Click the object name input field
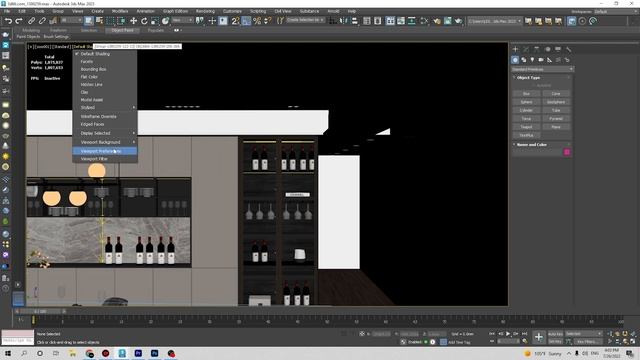640x360 pixels. [x=538, y=152]
